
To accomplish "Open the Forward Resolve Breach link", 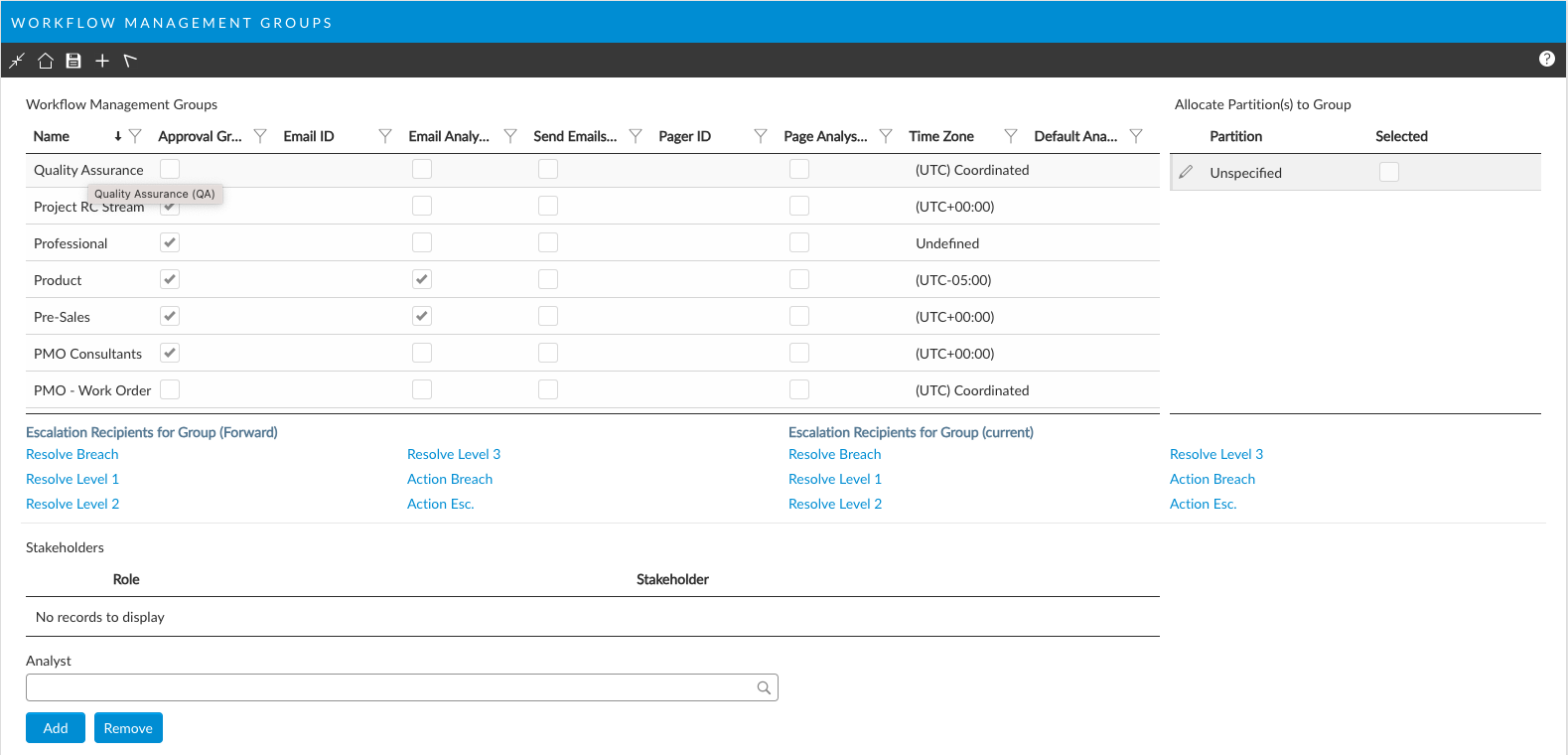I will (72, 454).
